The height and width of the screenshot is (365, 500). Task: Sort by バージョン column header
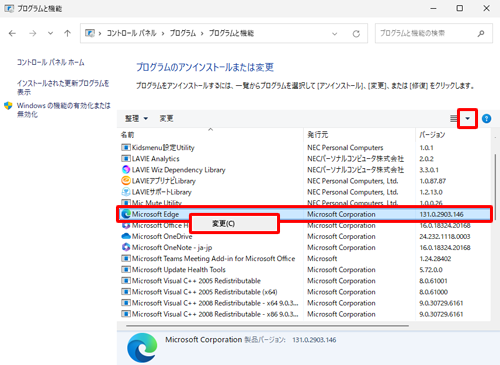pos(432,135)
